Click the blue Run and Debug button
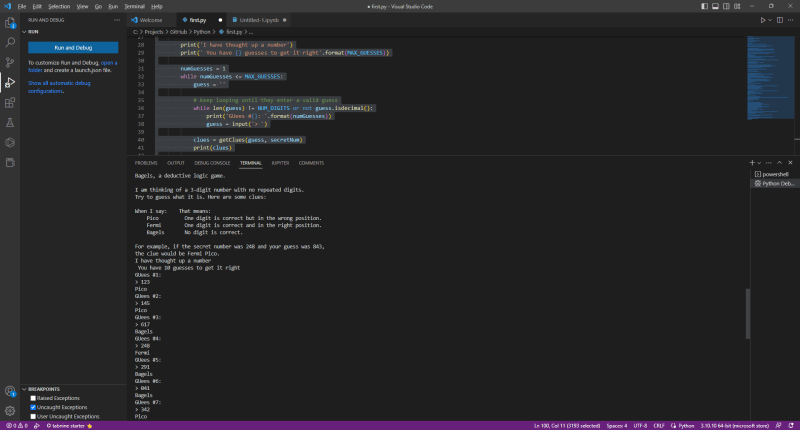This screenshot has height=430, width=800. point(73,47)
